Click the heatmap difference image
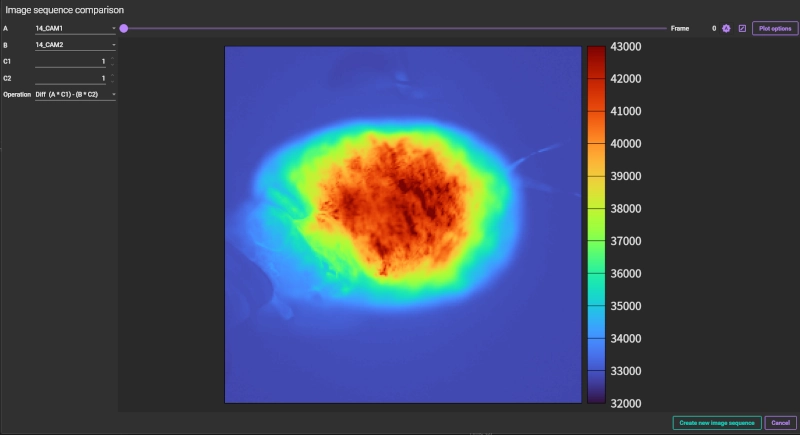800x435 pixels. (x=402, y=224)
